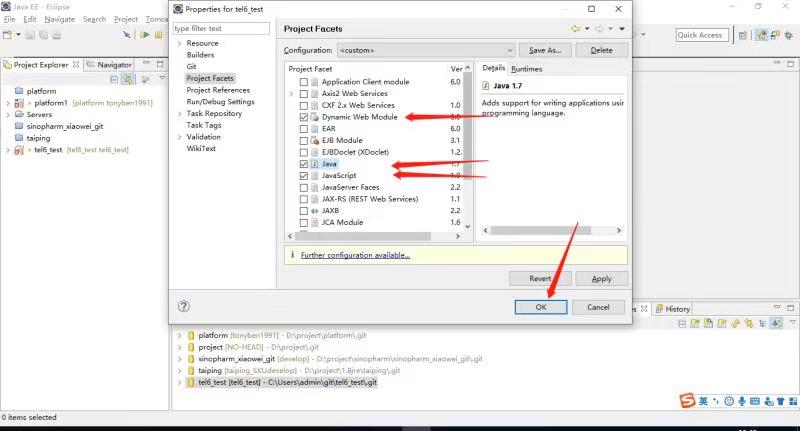Click the Save As... button
The image size is (800, 431).
(x=545, y=50)
